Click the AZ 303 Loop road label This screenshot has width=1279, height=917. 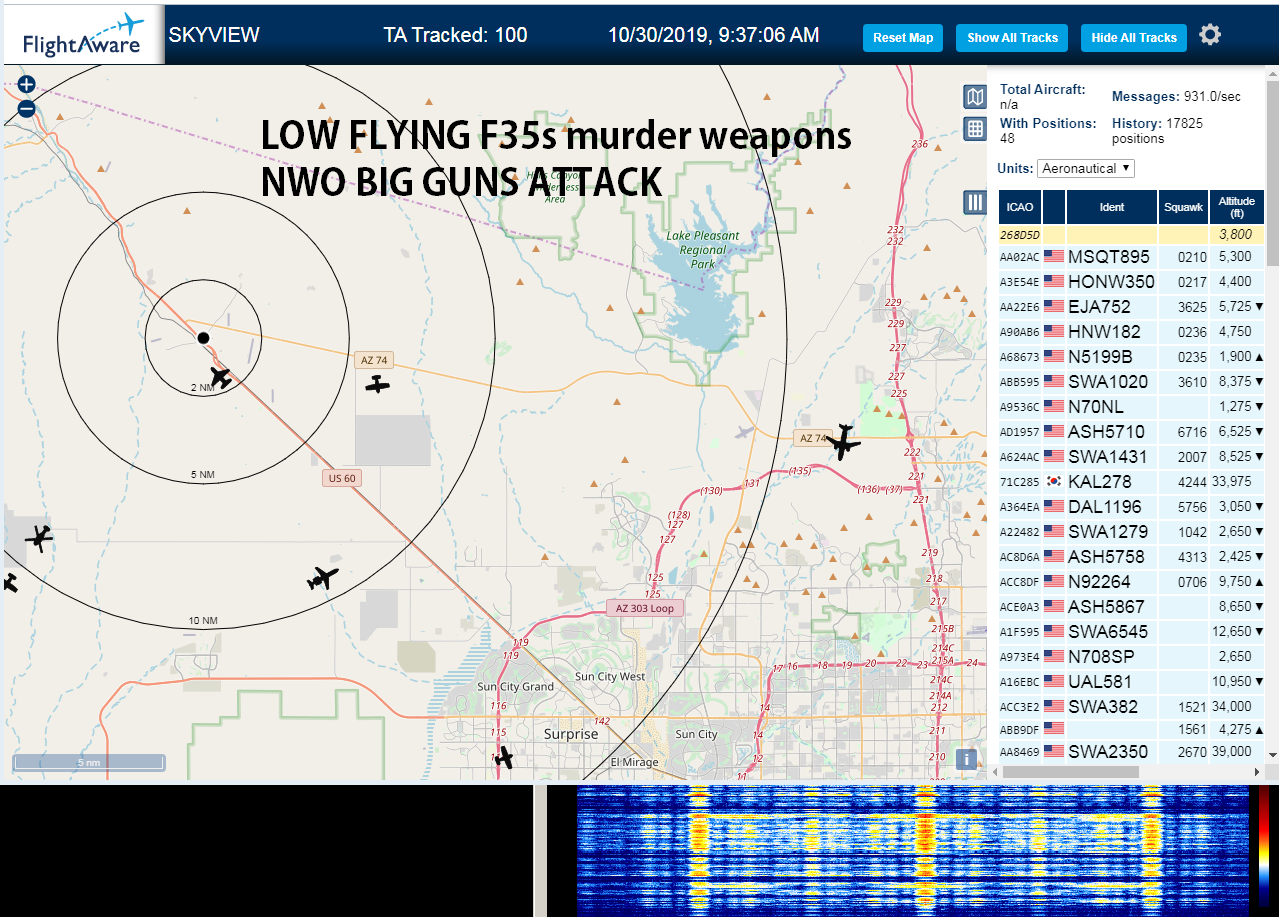coord(645,608)
